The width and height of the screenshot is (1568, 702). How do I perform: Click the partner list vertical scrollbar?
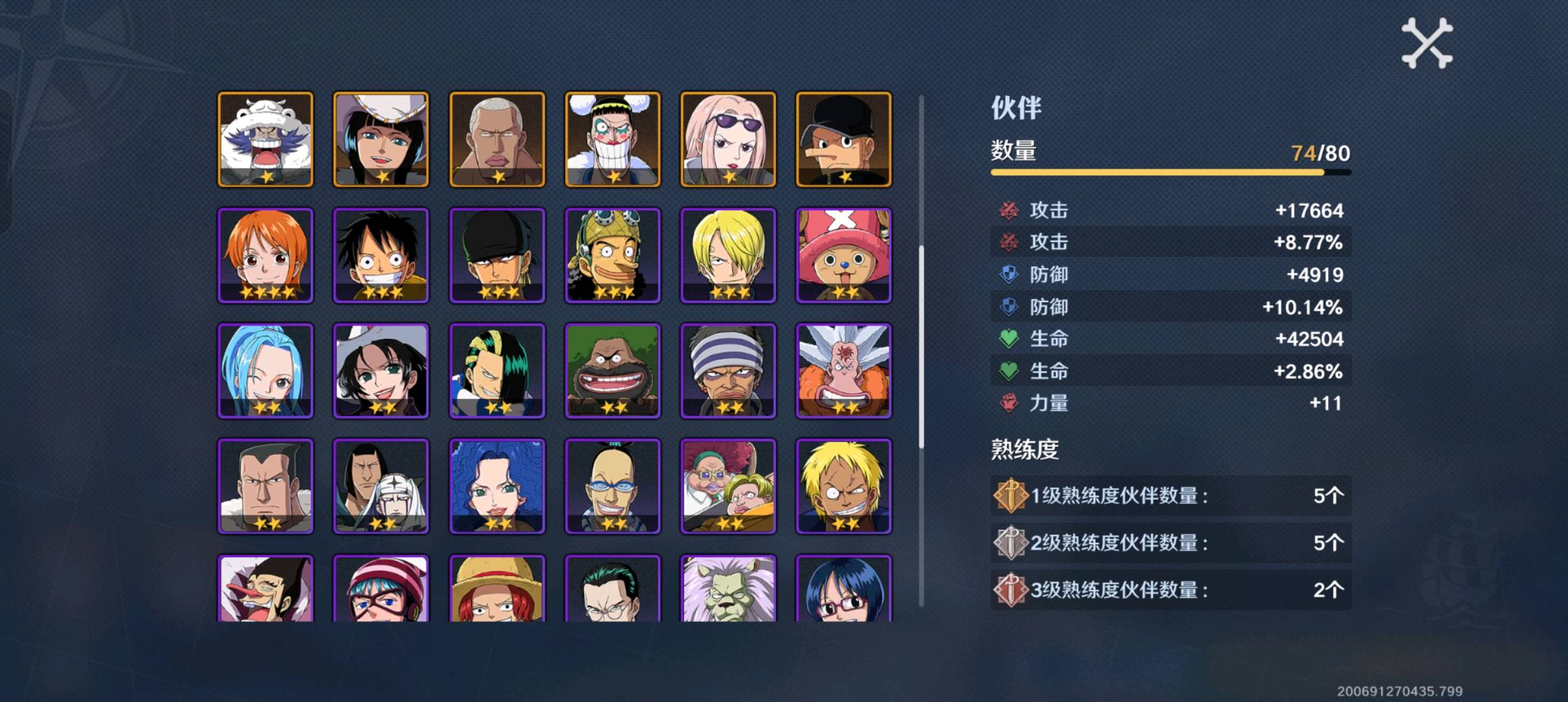(921, 351)
